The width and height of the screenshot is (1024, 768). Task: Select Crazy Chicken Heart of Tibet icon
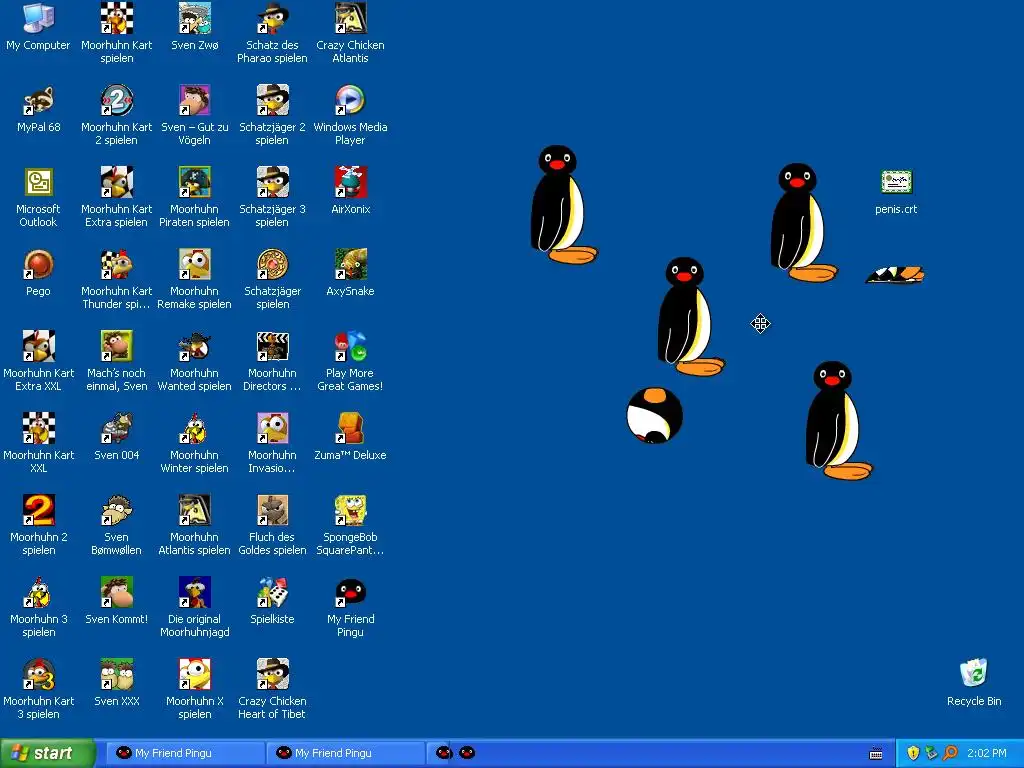click(x=272, y=674)
